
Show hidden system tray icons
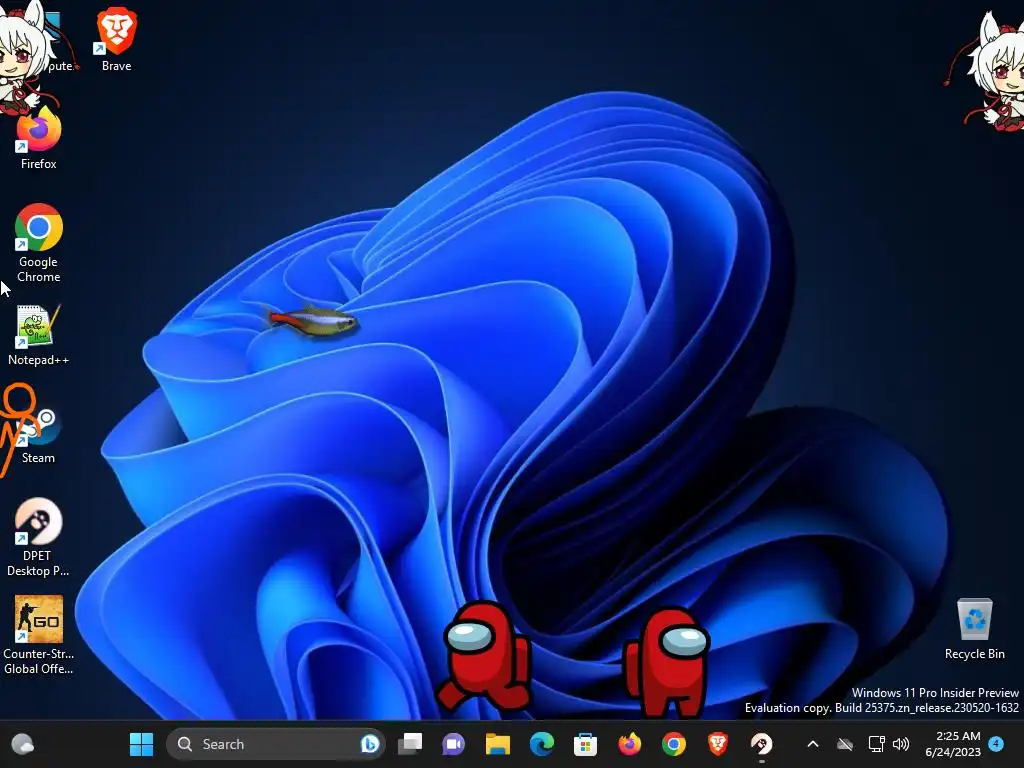pos(813,744)
